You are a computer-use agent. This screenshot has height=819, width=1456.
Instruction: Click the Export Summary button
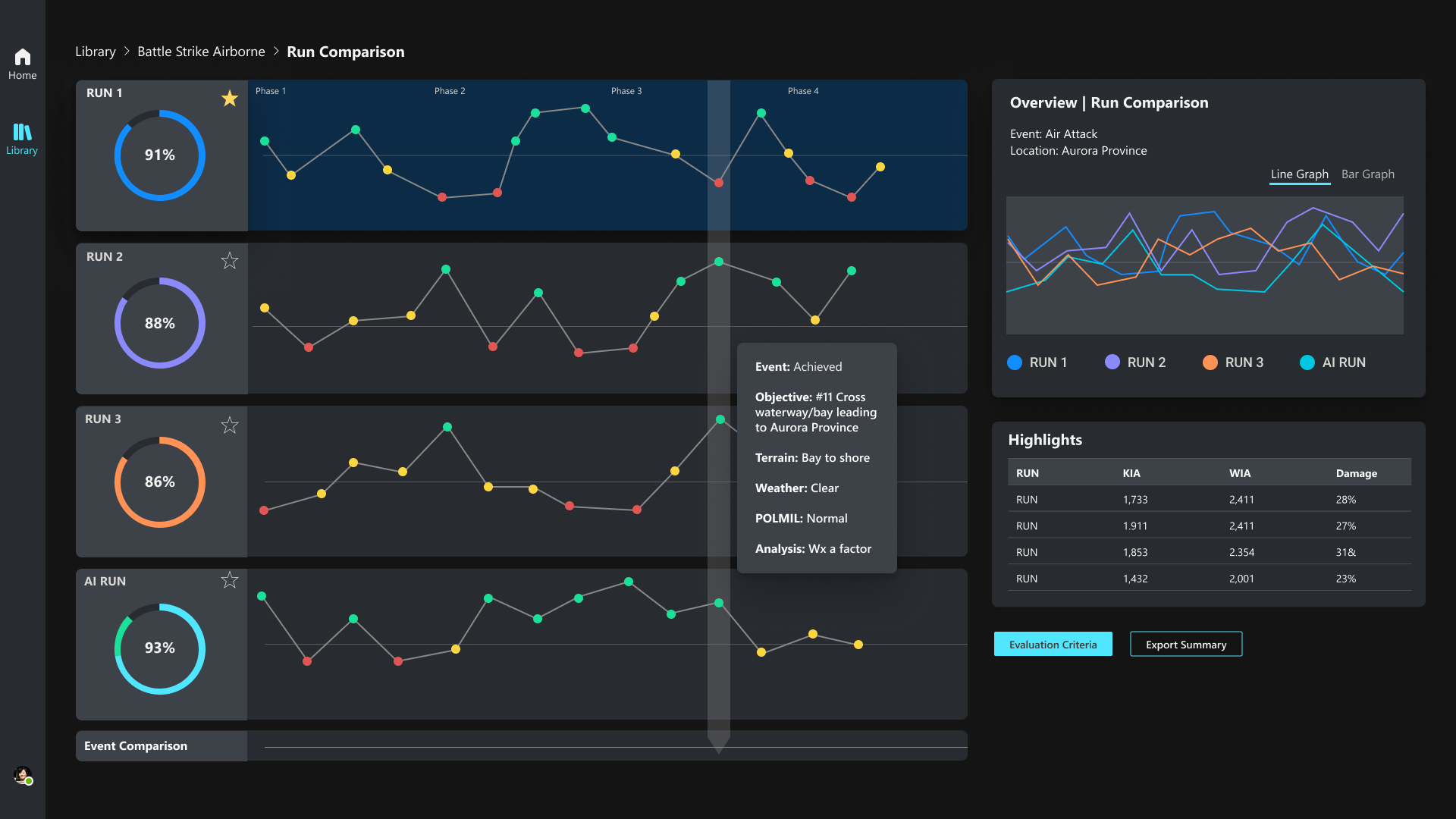click(x=1185, y=645)
